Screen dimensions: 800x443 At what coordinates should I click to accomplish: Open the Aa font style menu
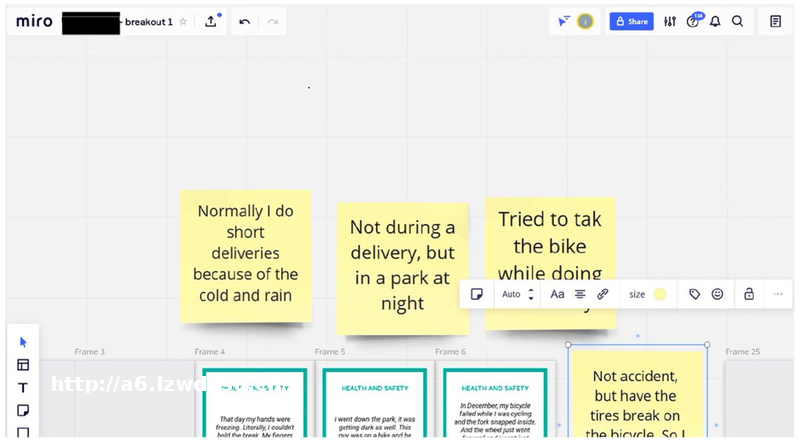[x=557, y=294]
